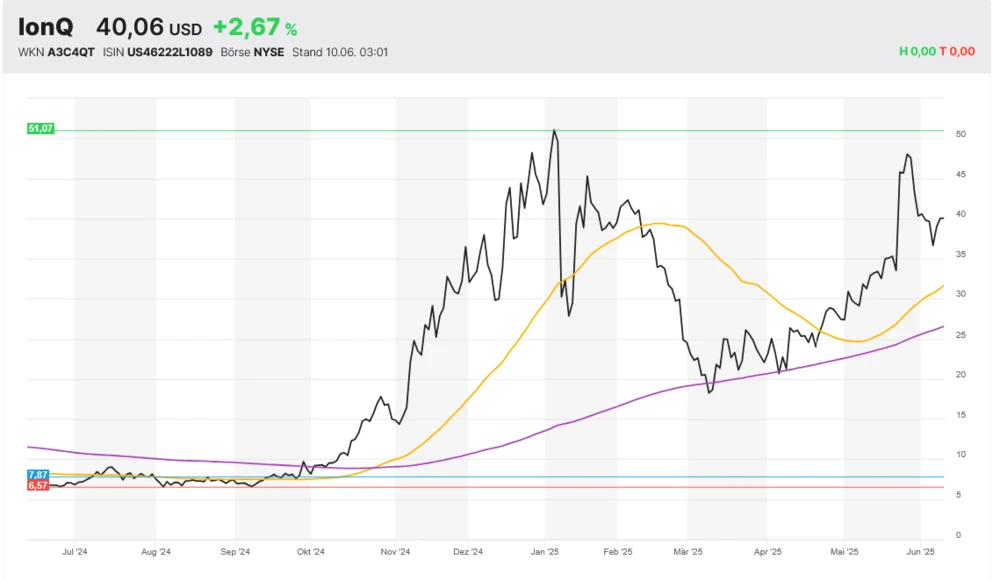Click the IonQ stock name heading
Image resolution: width=1000 pixels, height=581 pixels.
point(45,28)
